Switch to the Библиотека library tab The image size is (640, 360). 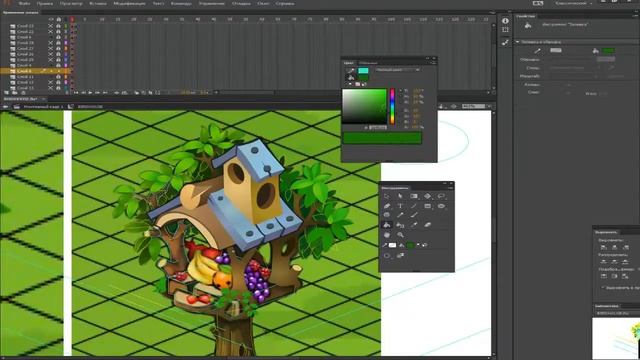[606, 306]
